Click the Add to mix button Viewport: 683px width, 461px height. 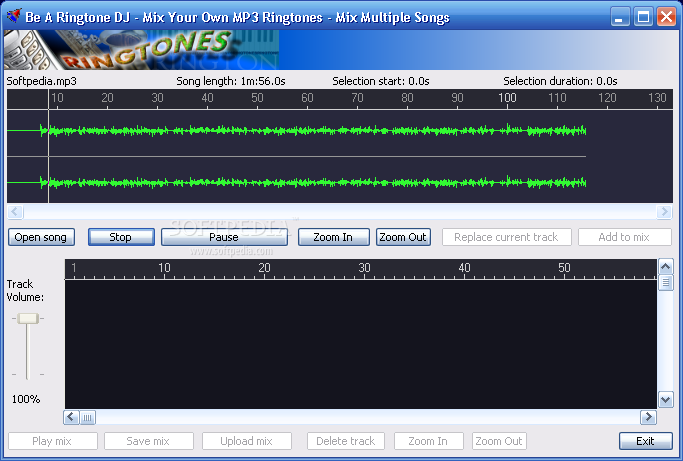625,237
